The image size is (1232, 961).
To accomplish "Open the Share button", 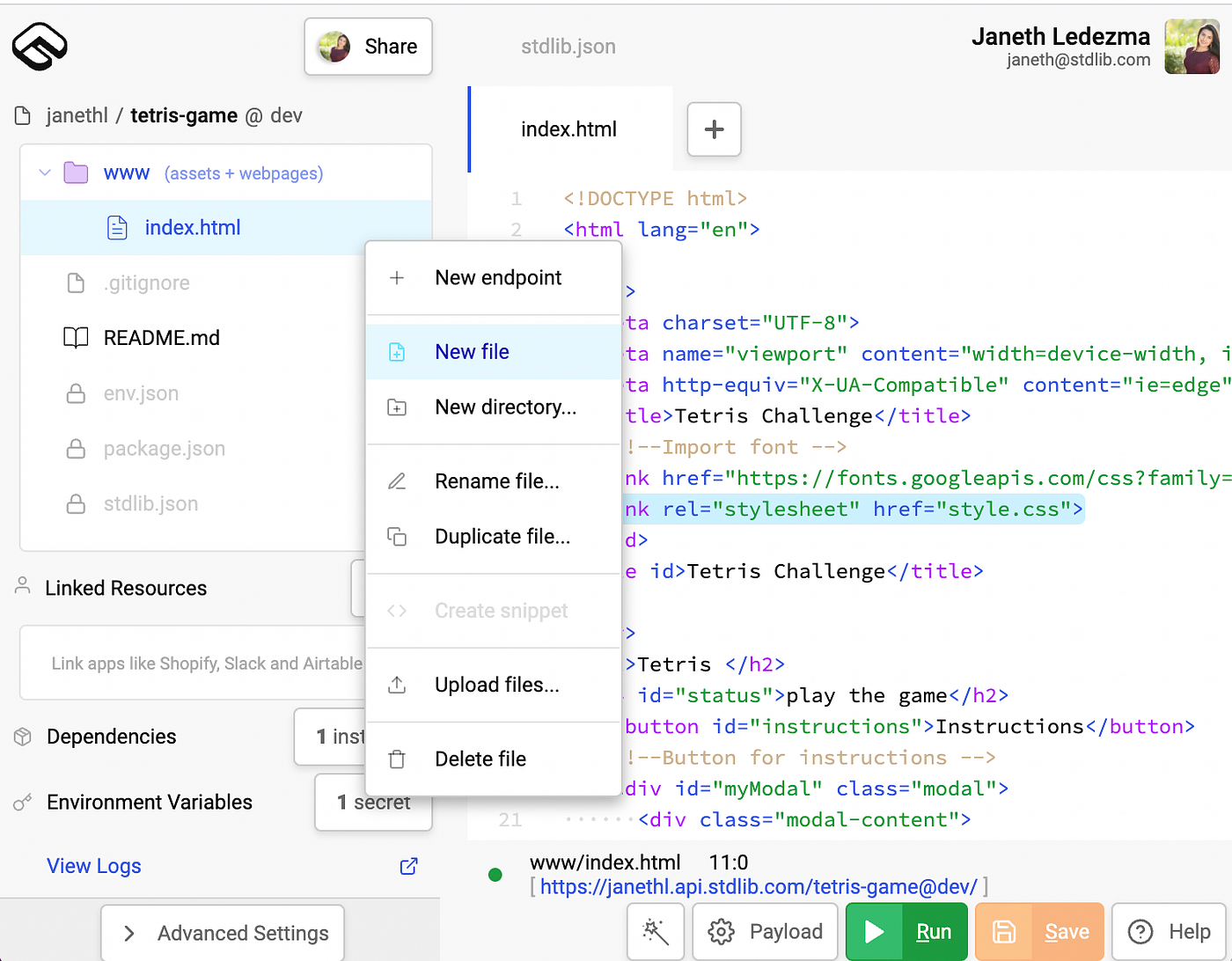I will tap(368, 47).
